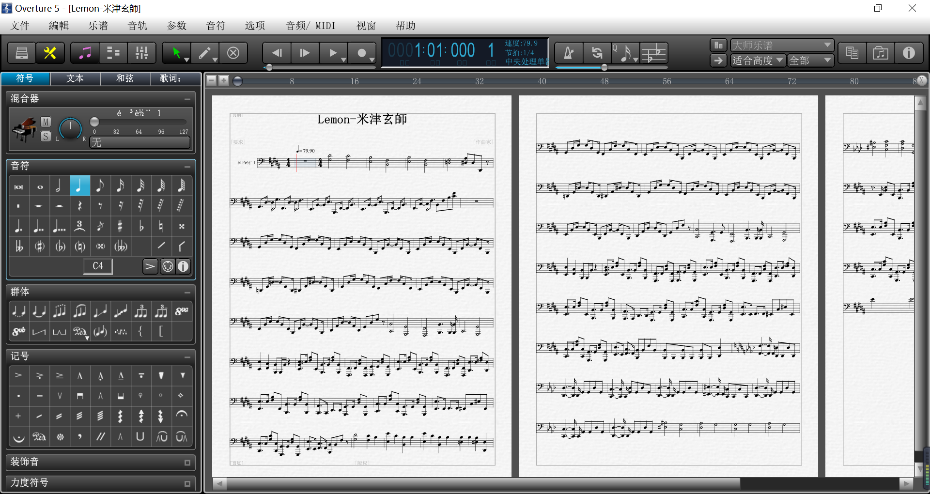The height and width of the screenshot is (494, 930).
Task: Toggle the loop playback button
Action: pos(597,53)
